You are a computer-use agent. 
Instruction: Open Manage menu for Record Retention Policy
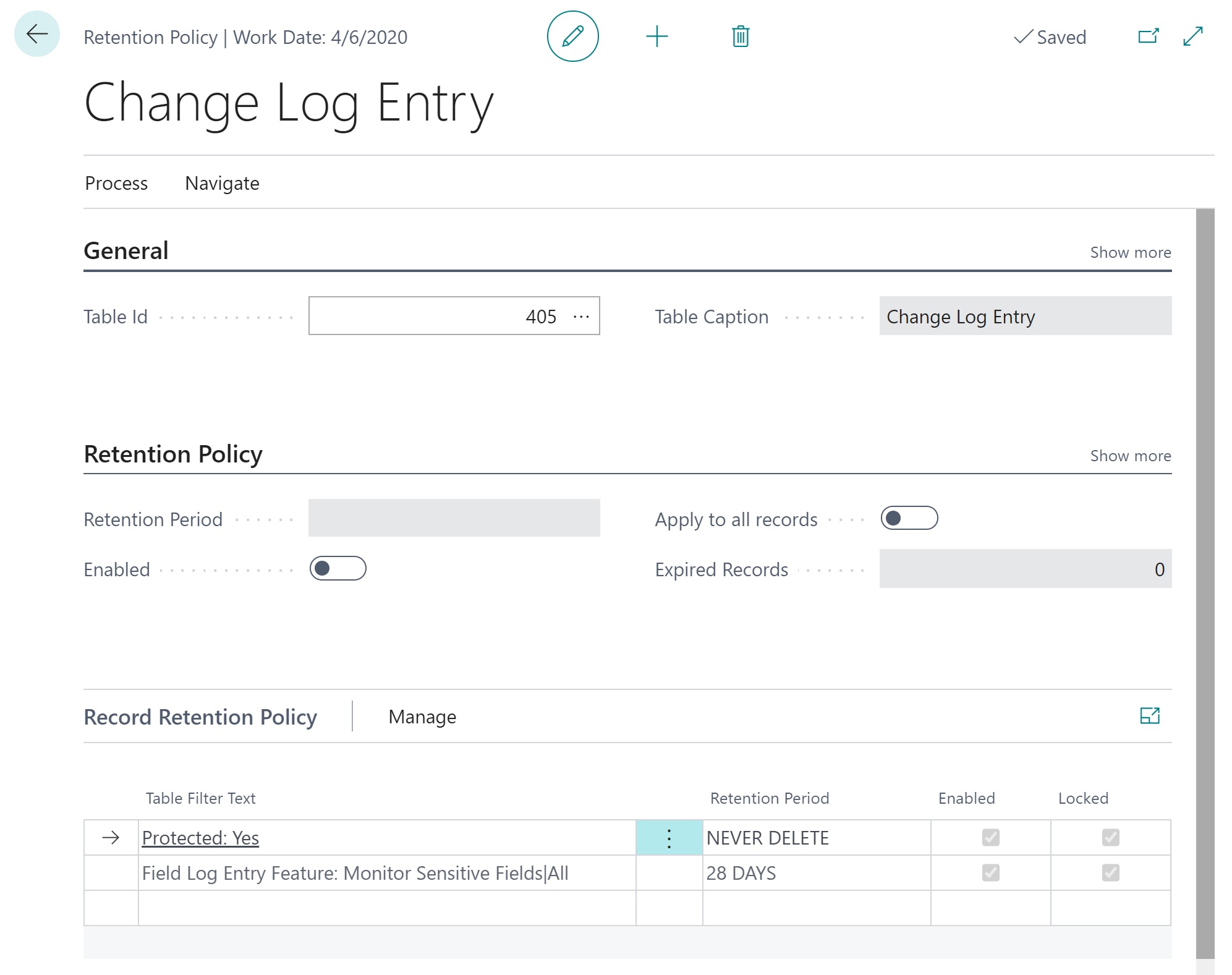422,717
